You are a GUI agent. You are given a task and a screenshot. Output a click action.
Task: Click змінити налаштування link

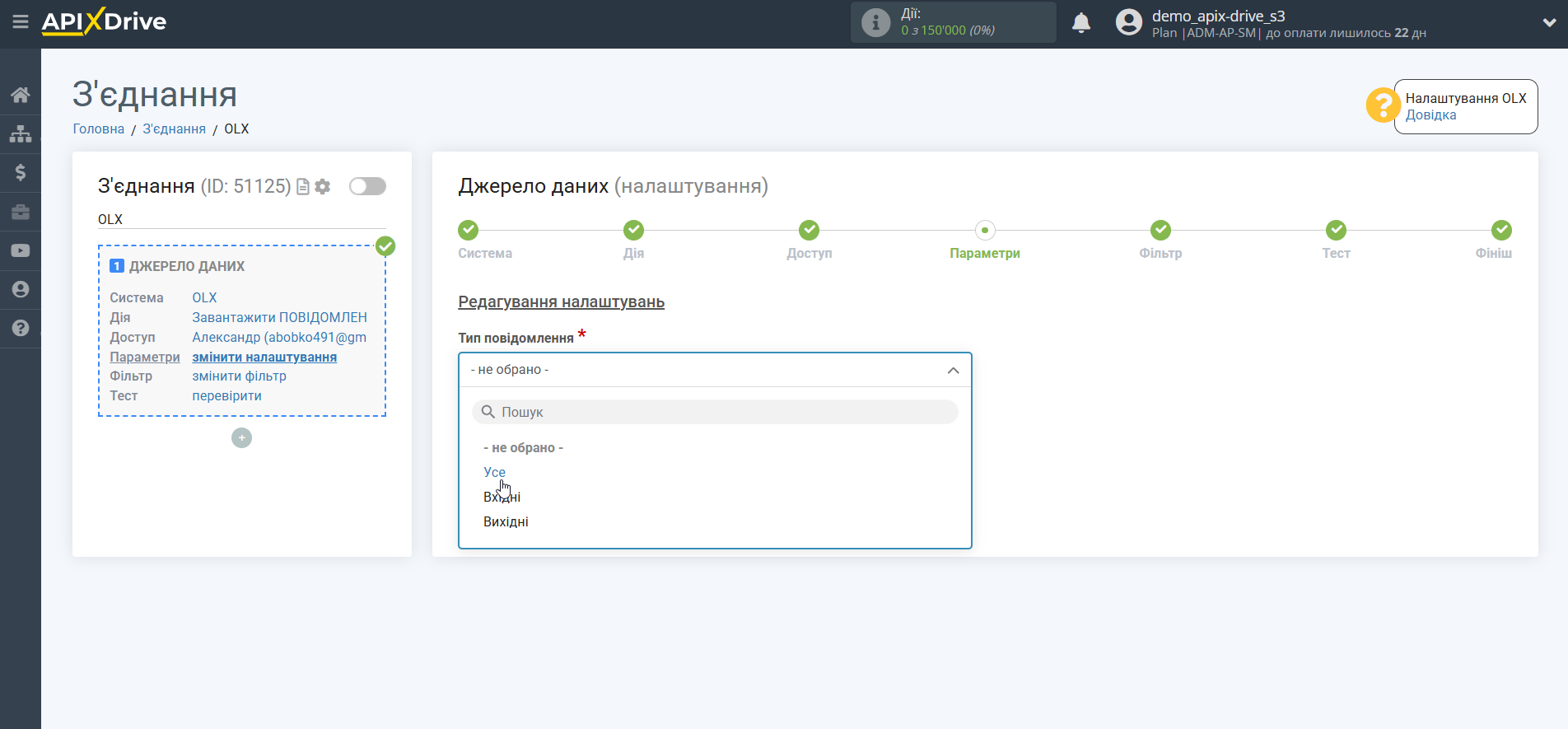pyautogui.click(x=264, y=357)
